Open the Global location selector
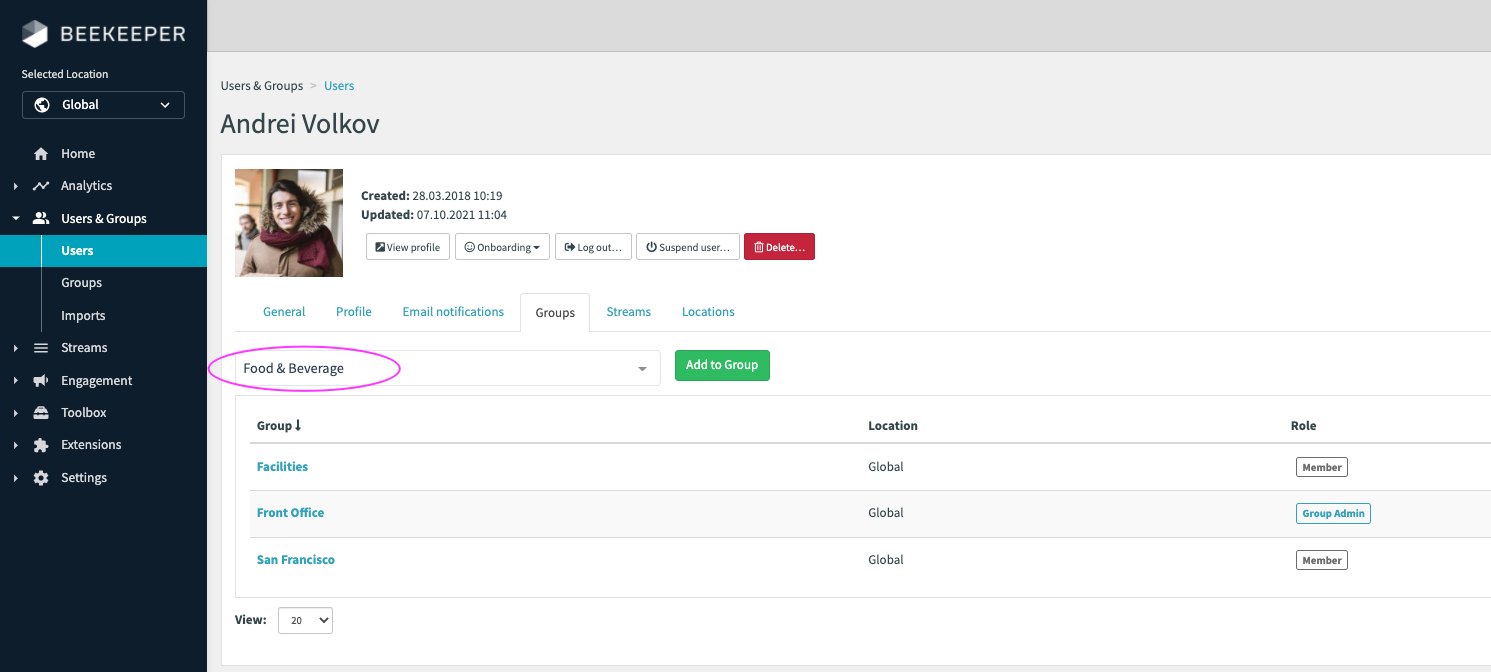 point(103,104)
